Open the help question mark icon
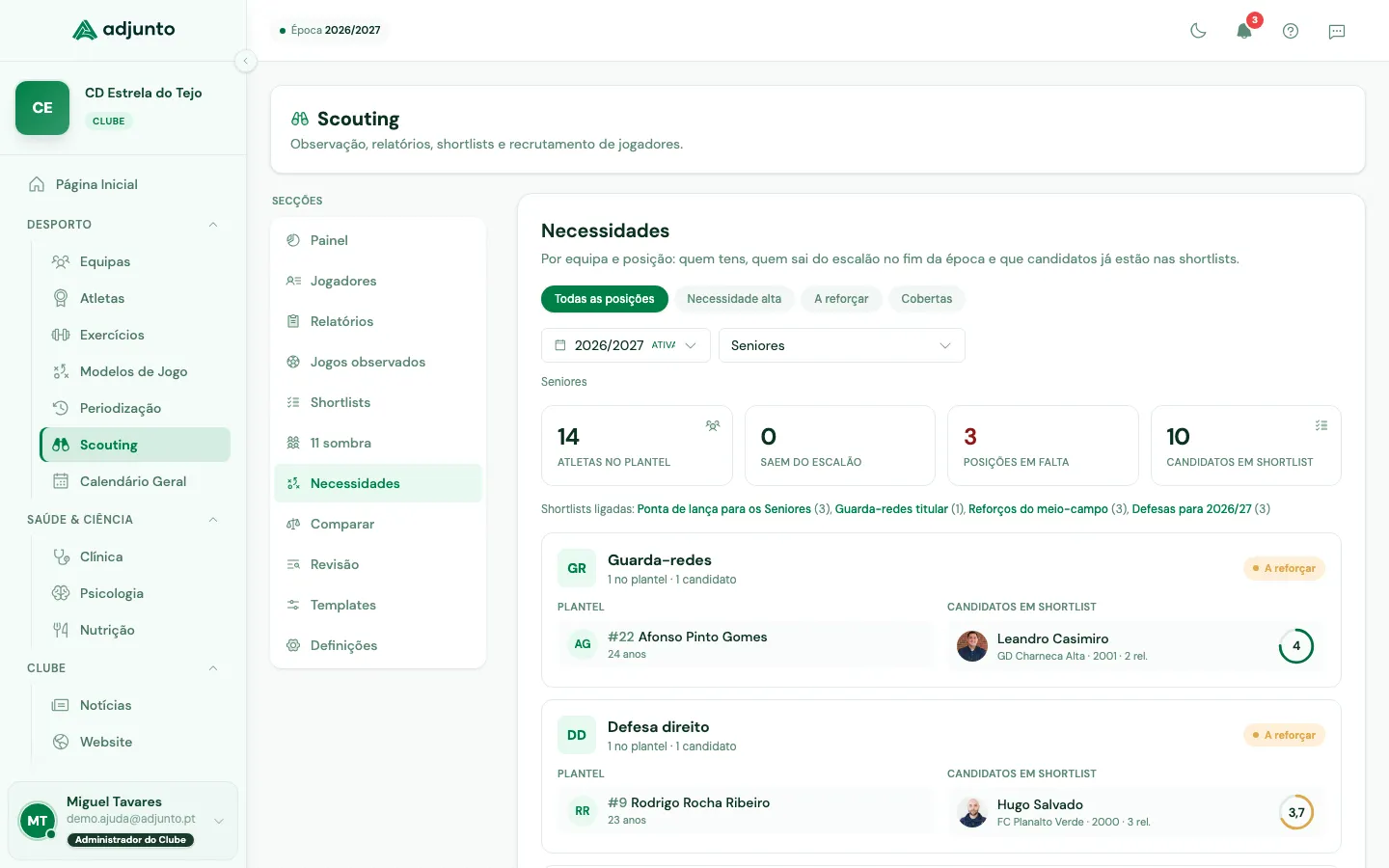The image size is (1389, 868). pyautogui.click(x=1291, y=31)
